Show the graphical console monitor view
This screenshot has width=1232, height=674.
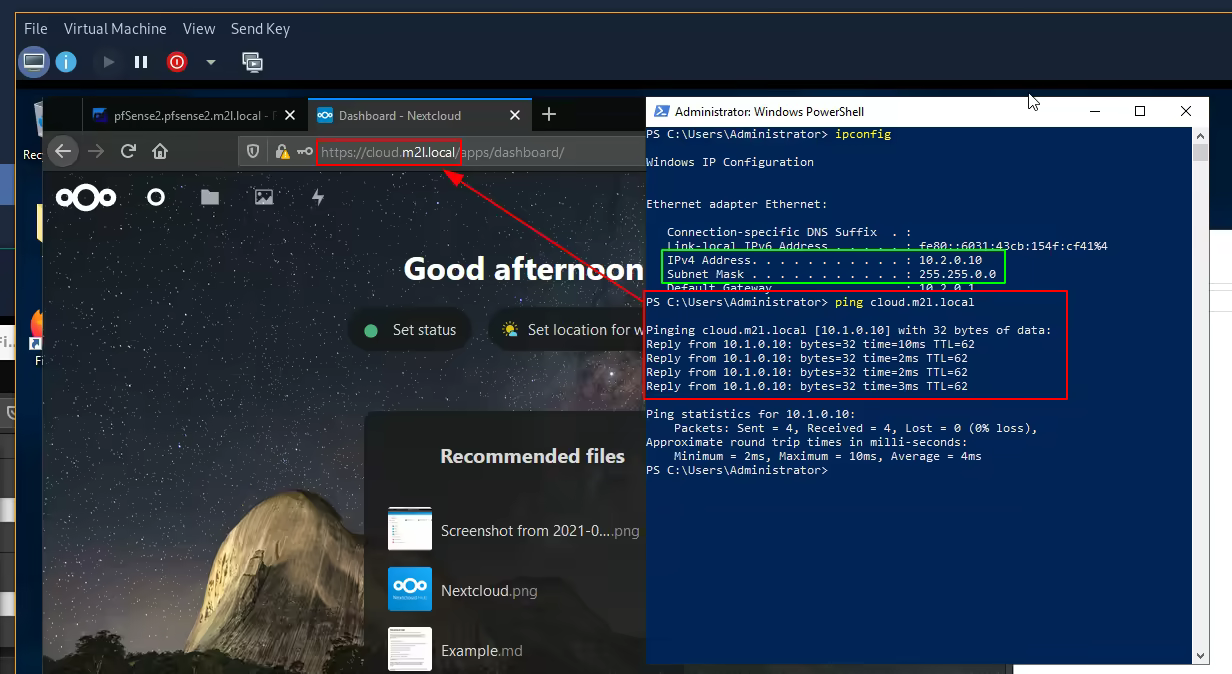(34, 62)
